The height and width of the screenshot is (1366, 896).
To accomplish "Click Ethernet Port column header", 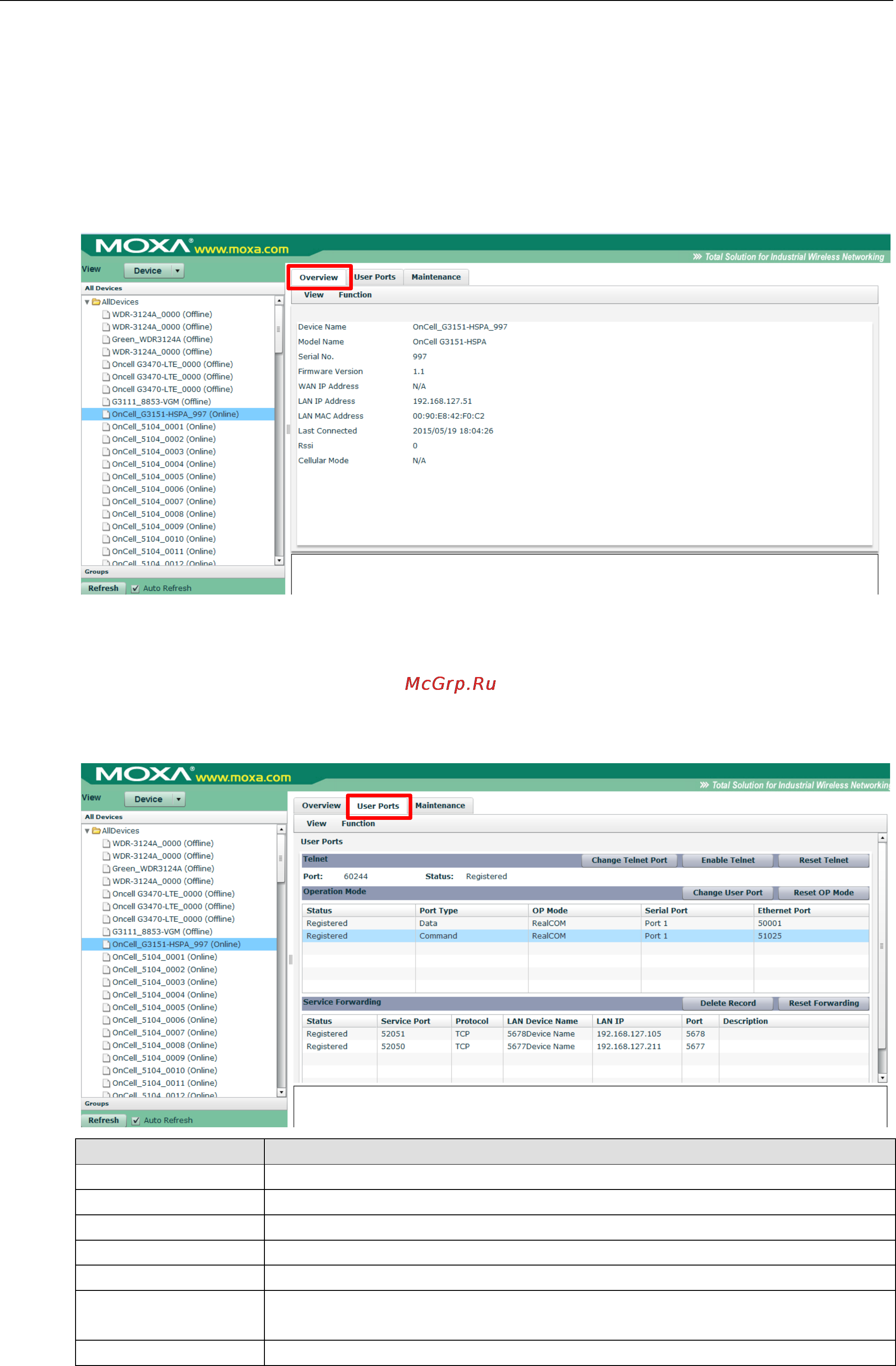I will point(811,911).
